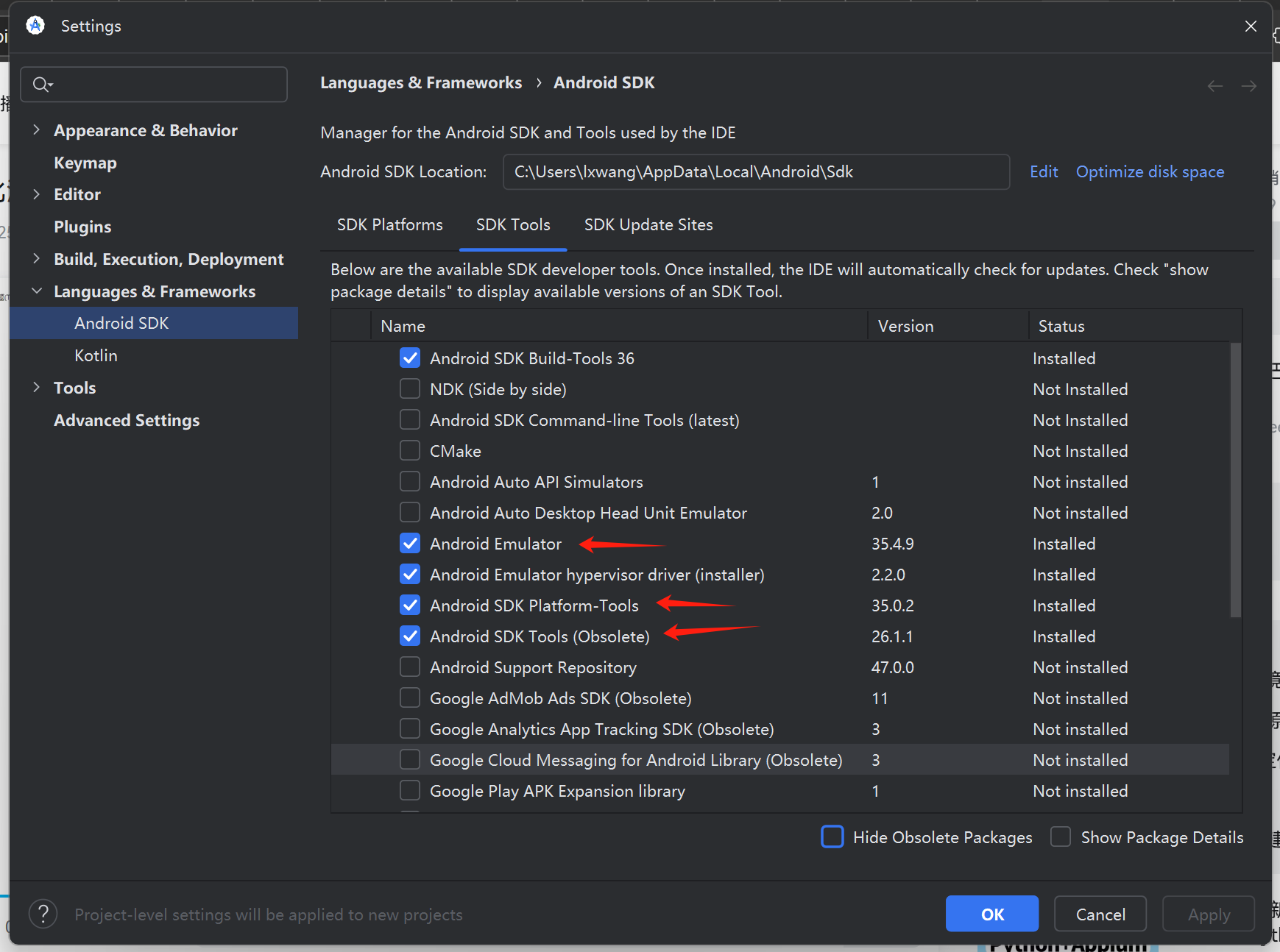Close the Settings dialog
The width and height of the screenshot is (1280, 952).
point(1251,26)
